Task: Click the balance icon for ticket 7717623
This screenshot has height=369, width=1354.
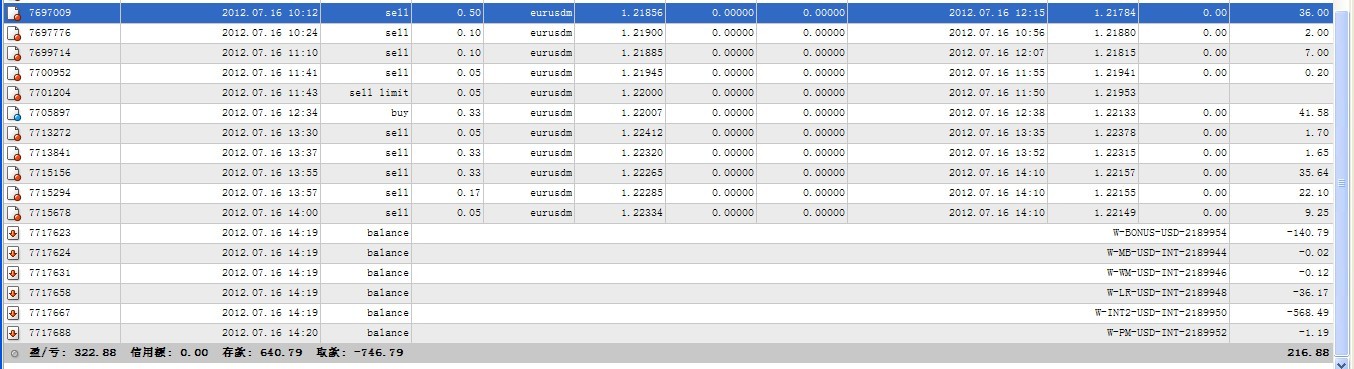Action: [14, 233]
